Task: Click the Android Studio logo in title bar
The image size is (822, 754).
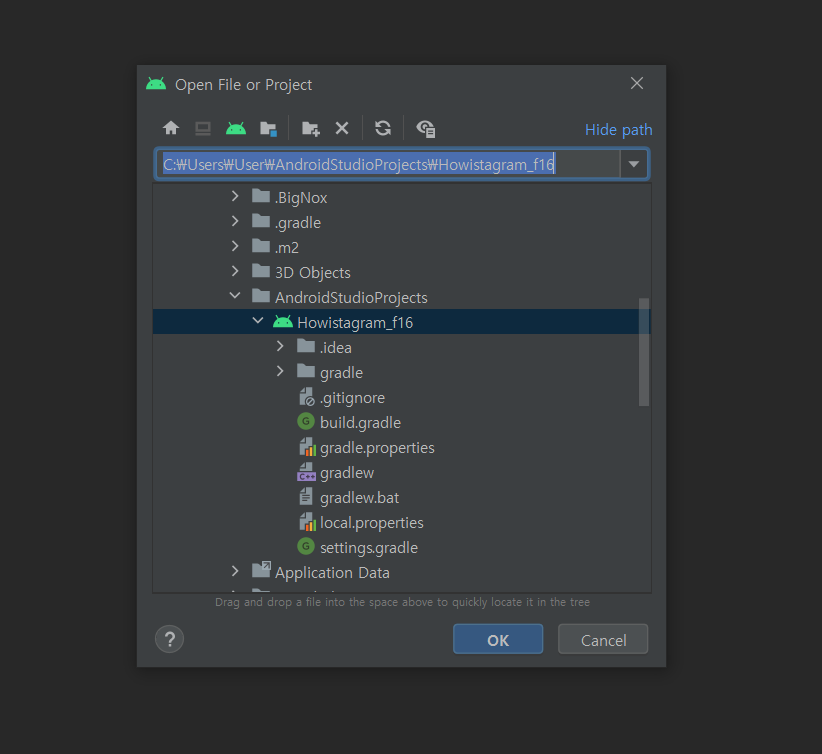Action: [156, 84]
